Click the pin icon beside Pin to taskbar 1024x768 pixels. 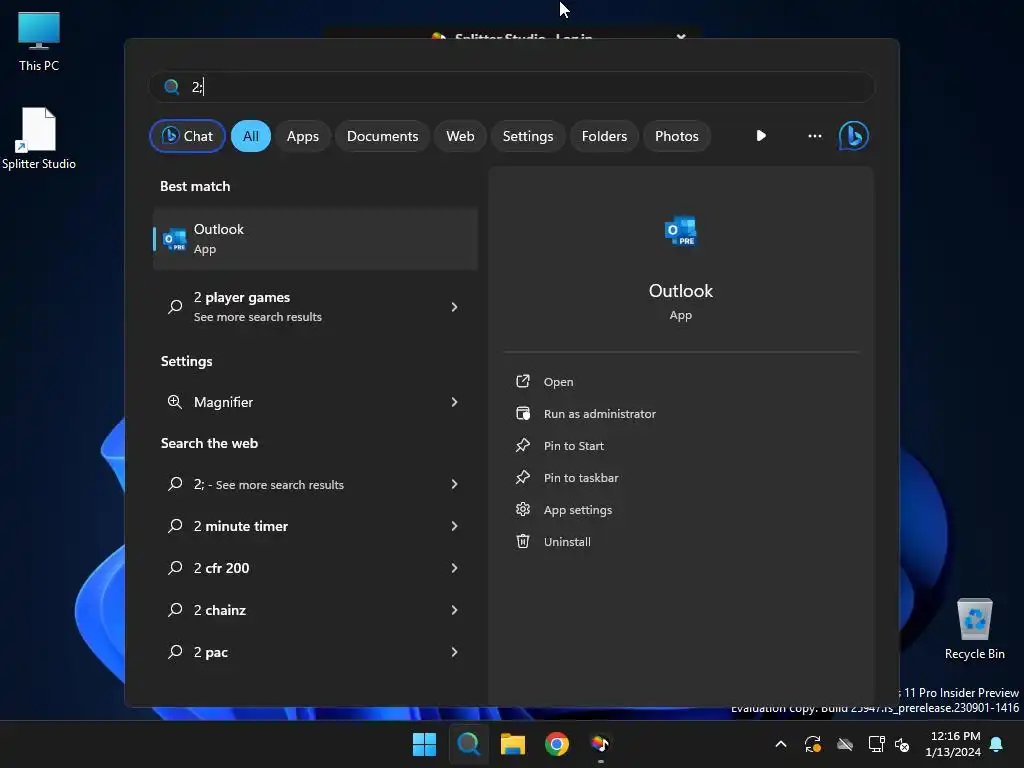(x=522, y=477)
